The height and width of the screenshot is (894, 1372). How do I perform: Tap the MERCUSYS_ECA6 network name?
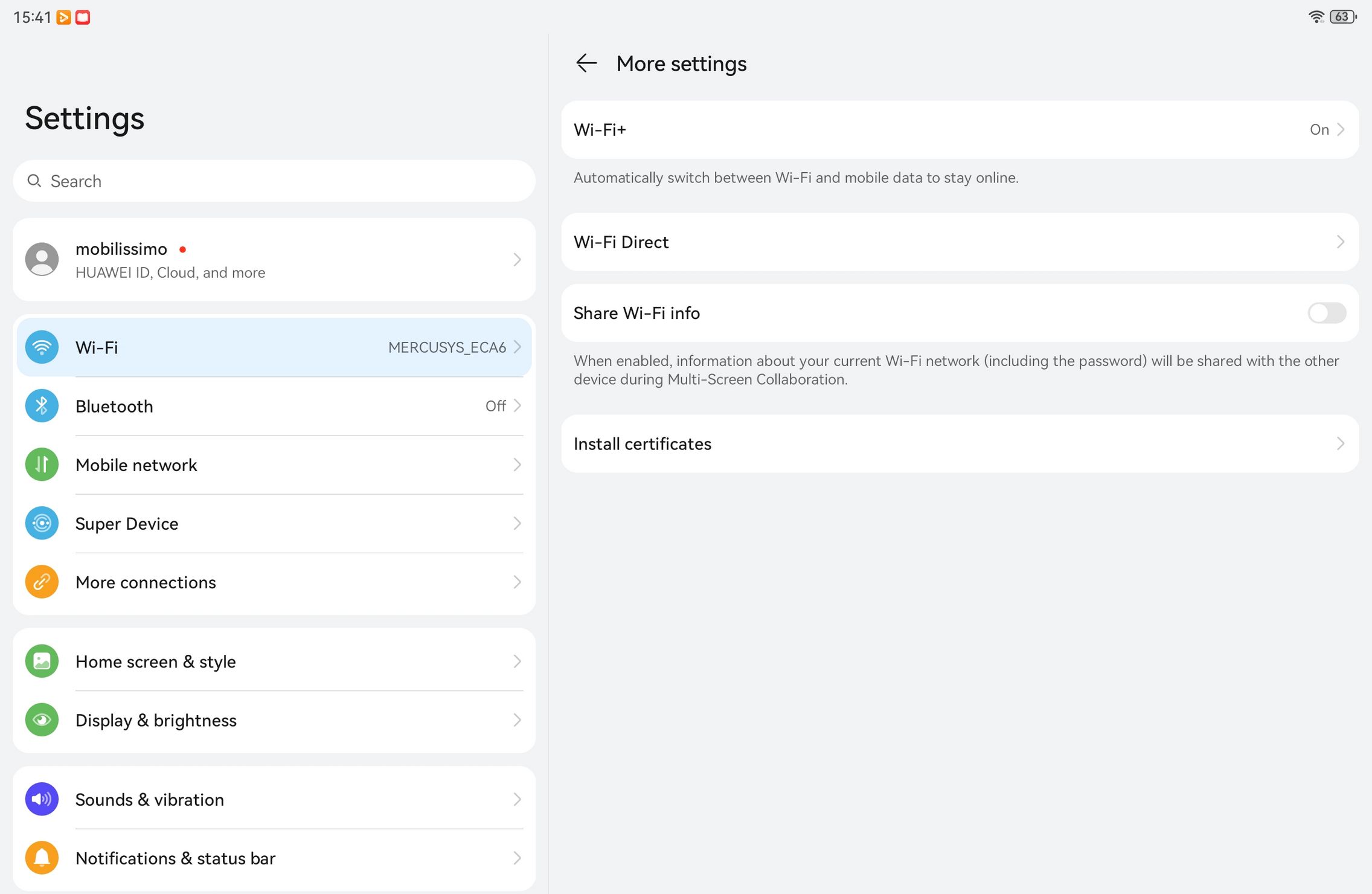[447, 347]
